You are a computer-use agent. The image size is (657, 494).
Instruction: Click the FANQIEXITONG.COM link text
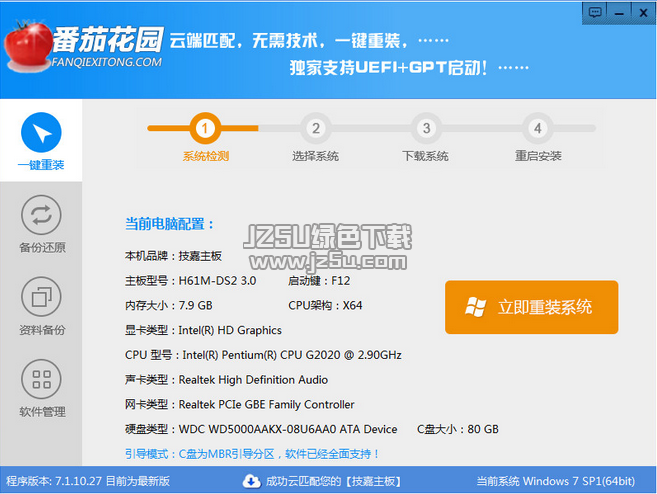107,62
